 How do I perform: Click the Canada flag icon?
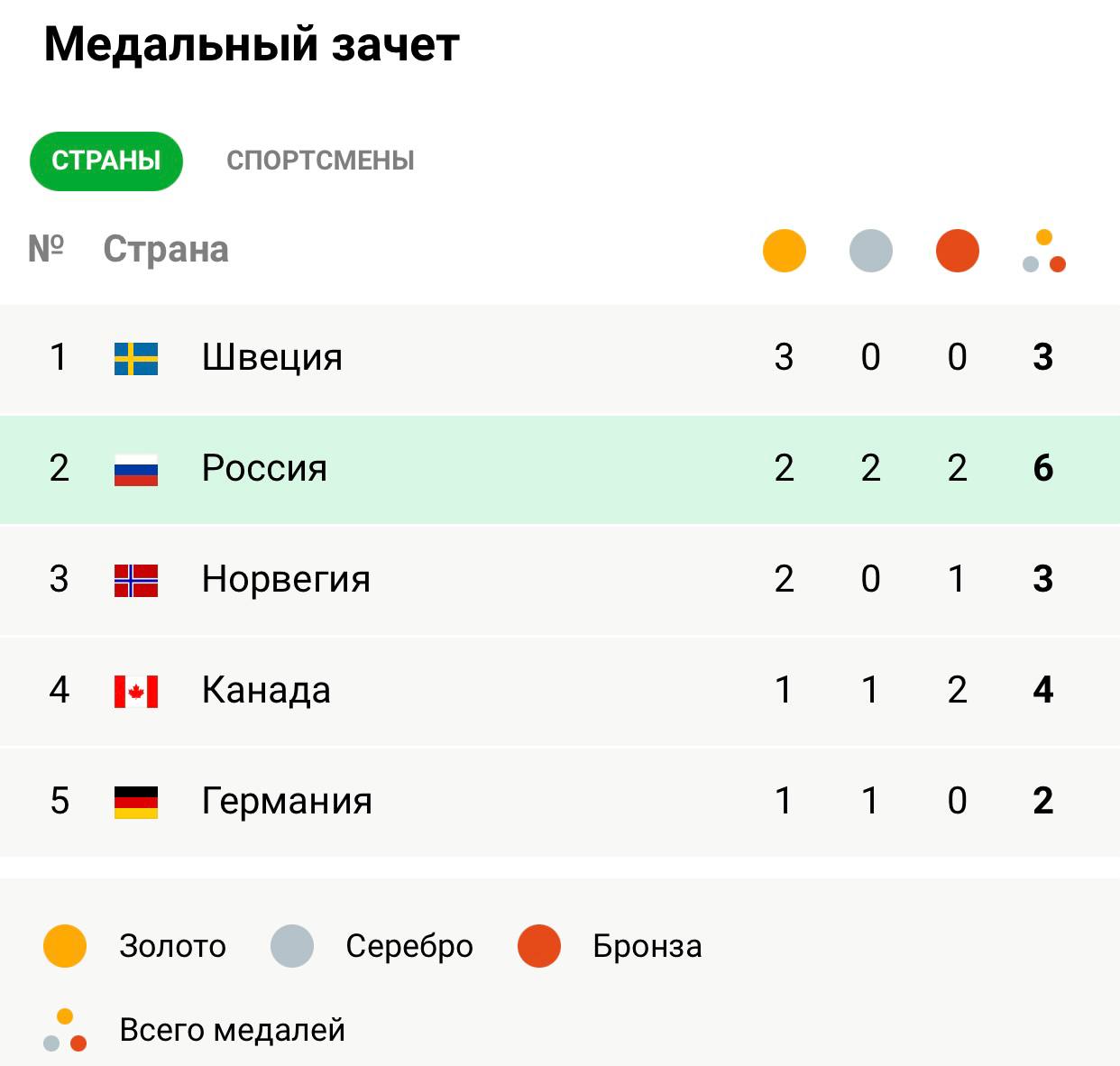point(136,692)
